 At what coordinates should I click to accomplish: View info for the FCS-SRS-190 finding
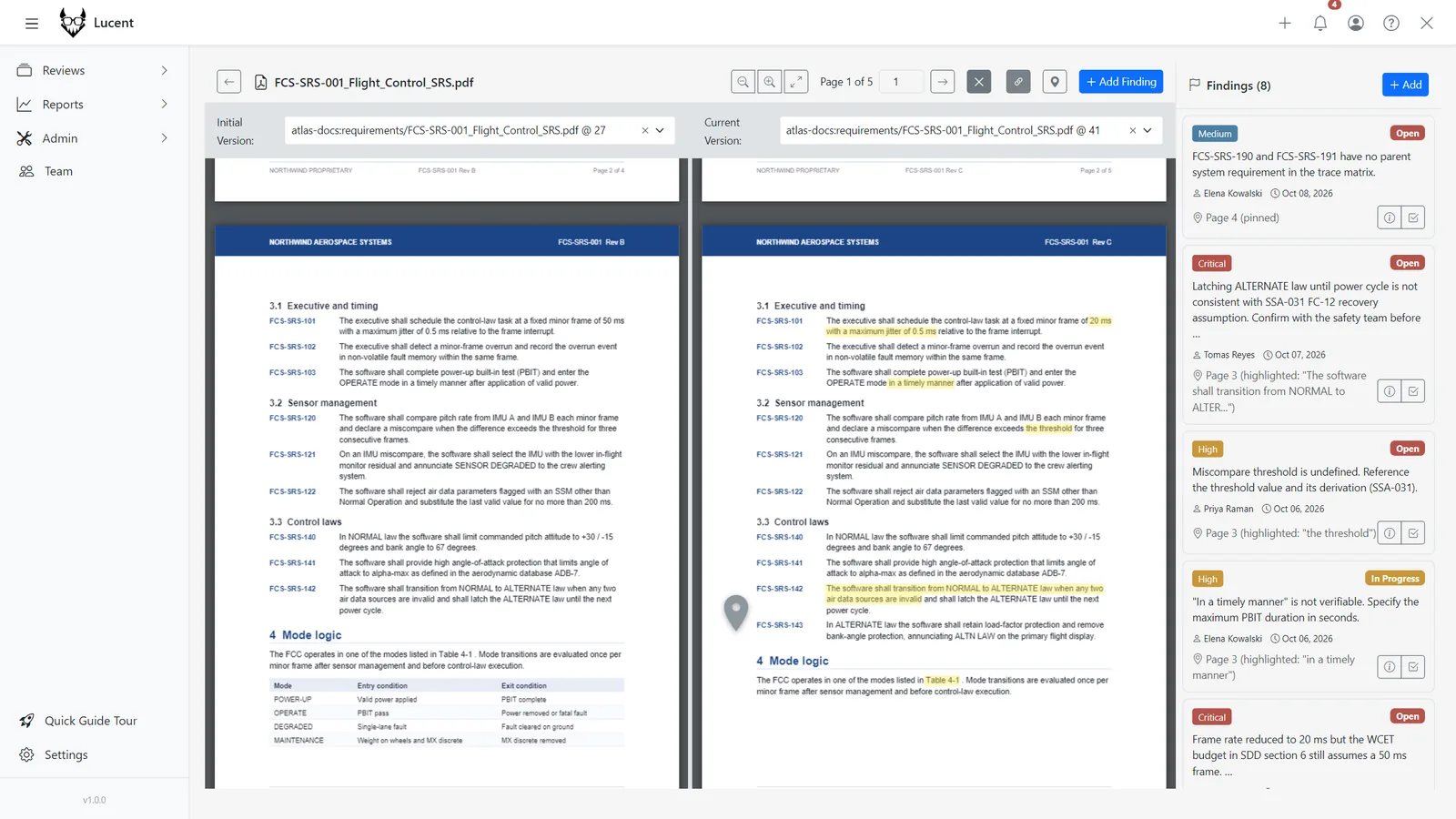[1390, 217]
